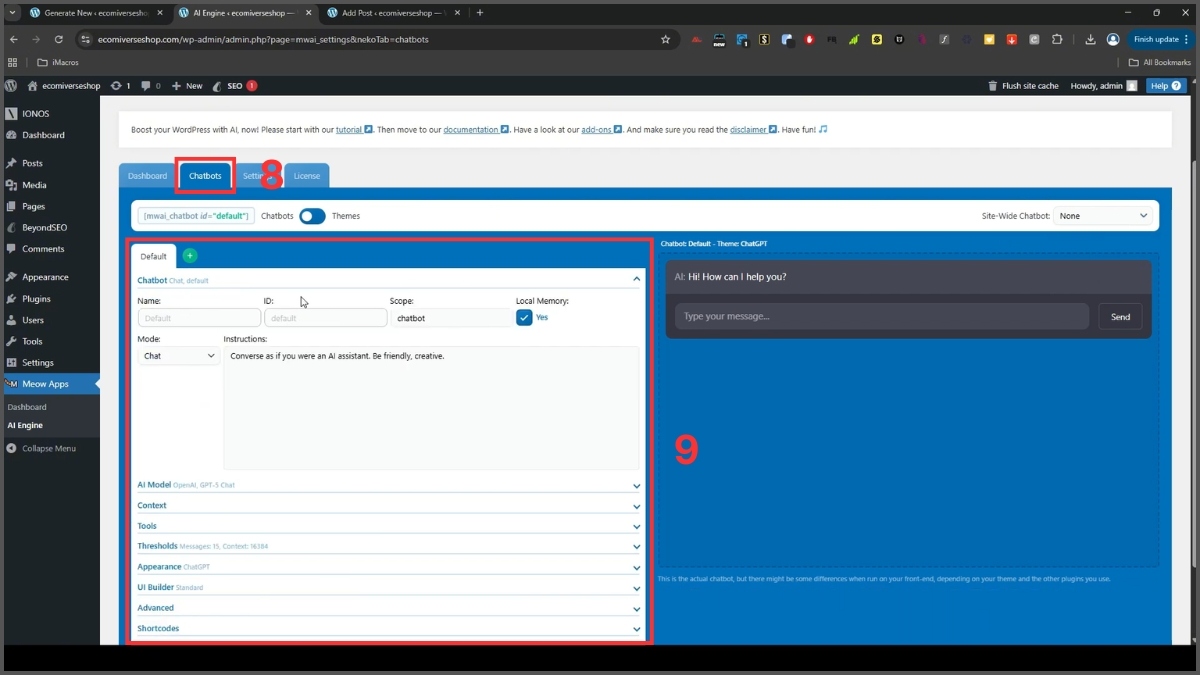Toggle the Chatbots/Themes switch
Image resolution: width=1200 pixels, height=675 pixels.
pos(312,216)
